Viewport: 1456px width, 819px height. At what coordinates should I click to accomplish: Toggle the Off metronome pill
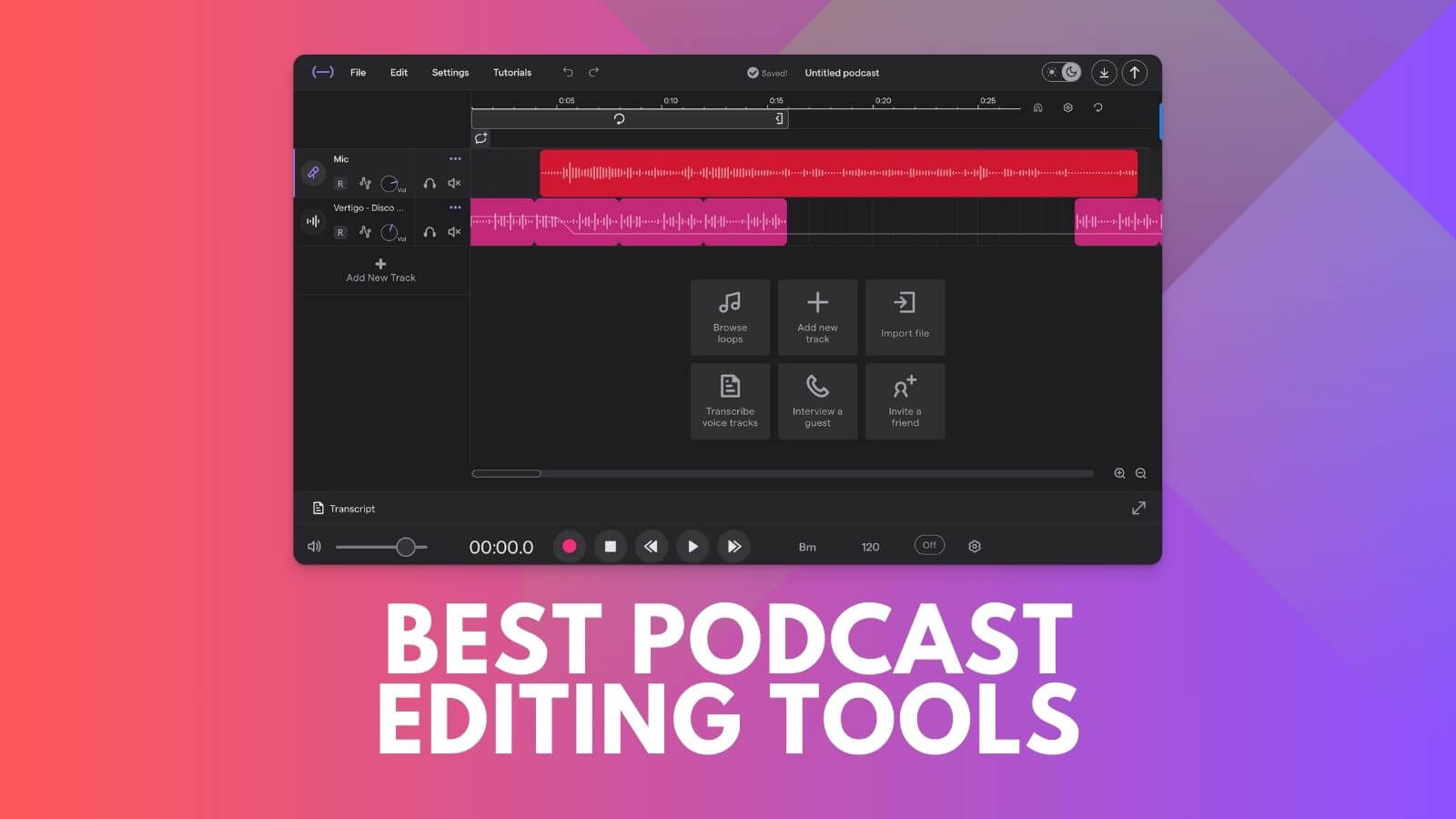click(x=929, y=545)
